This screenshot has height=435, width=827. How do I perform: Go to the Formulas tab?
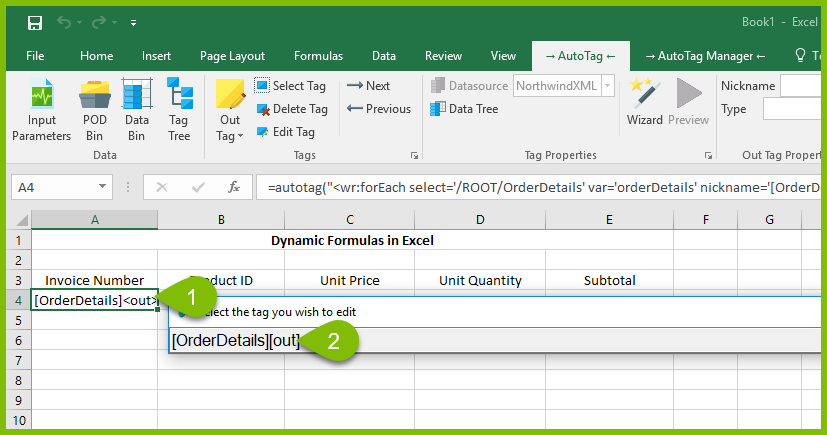318,56
